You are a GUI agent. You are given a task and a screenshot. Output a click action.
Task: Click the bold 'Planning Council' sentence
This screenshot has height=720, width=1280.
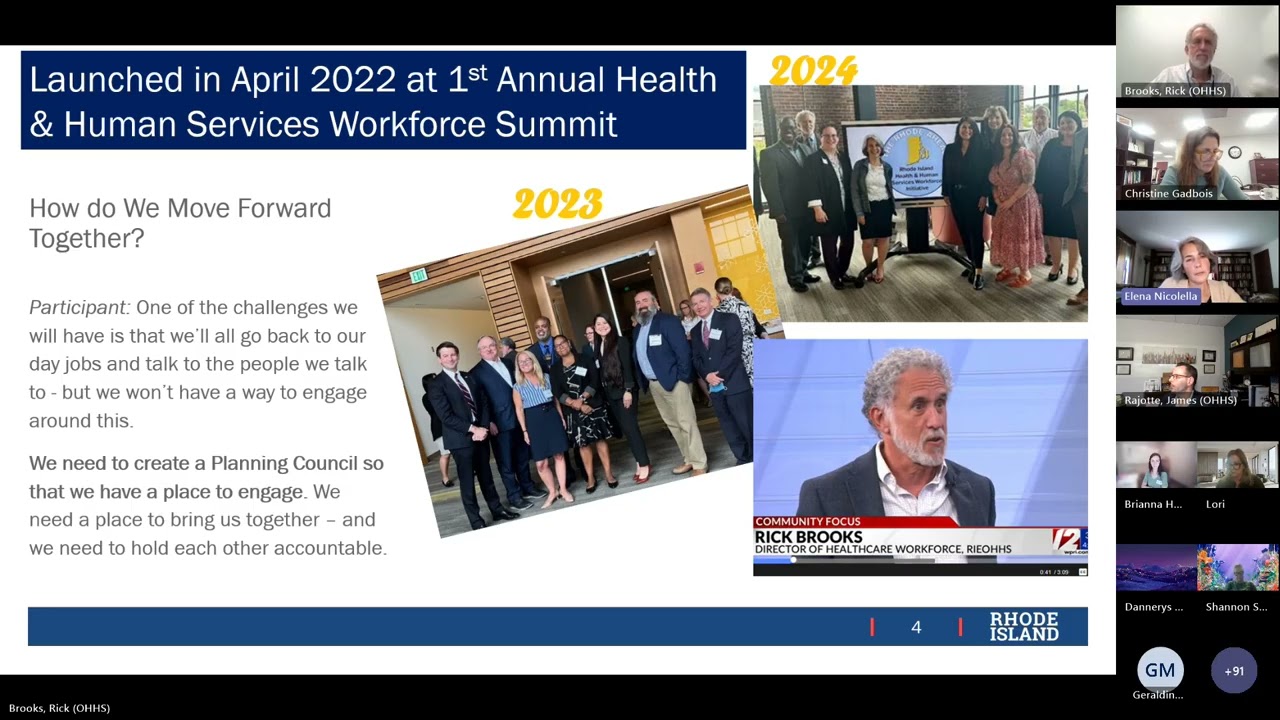pos(206,477)
